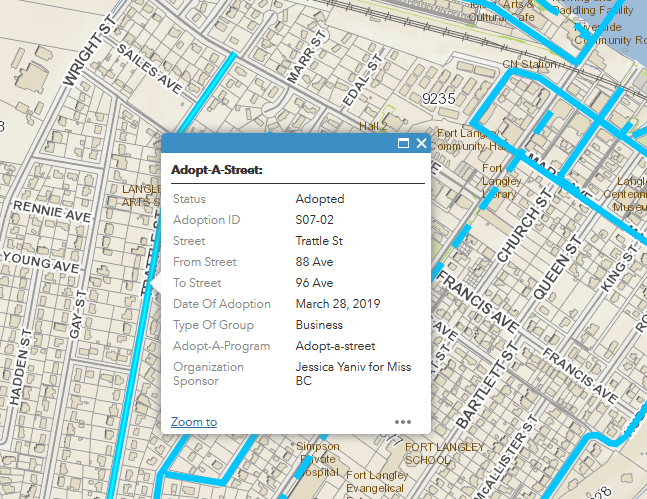Maximize the Adopt-A-Street popup
Image resolution: width=647 pixels, height=499 pixels.
pos(403,143)
